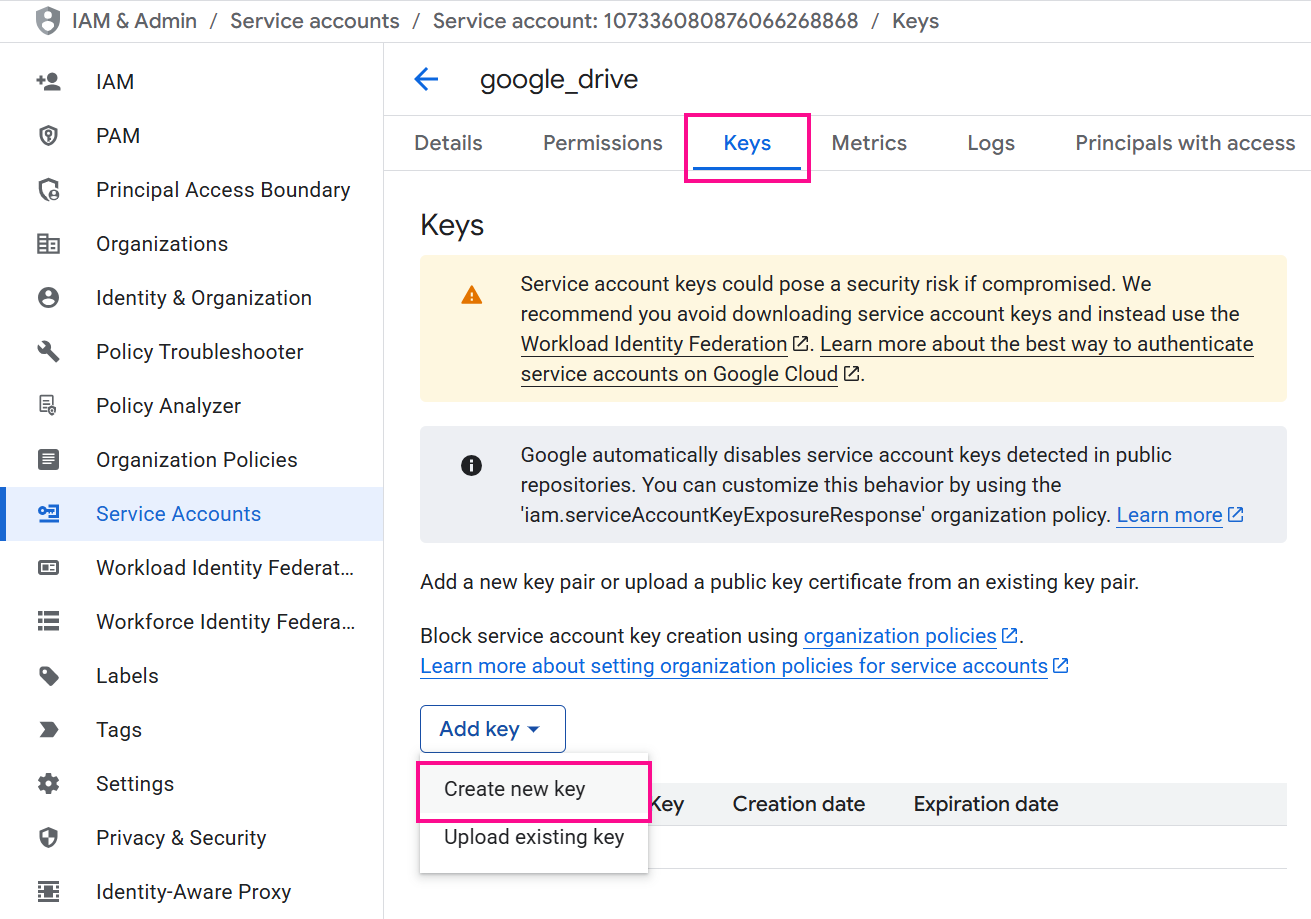This screenshot has width=1311, height=919.
Task: Click the Identity & Organization person icon
Action: point(49,297)
